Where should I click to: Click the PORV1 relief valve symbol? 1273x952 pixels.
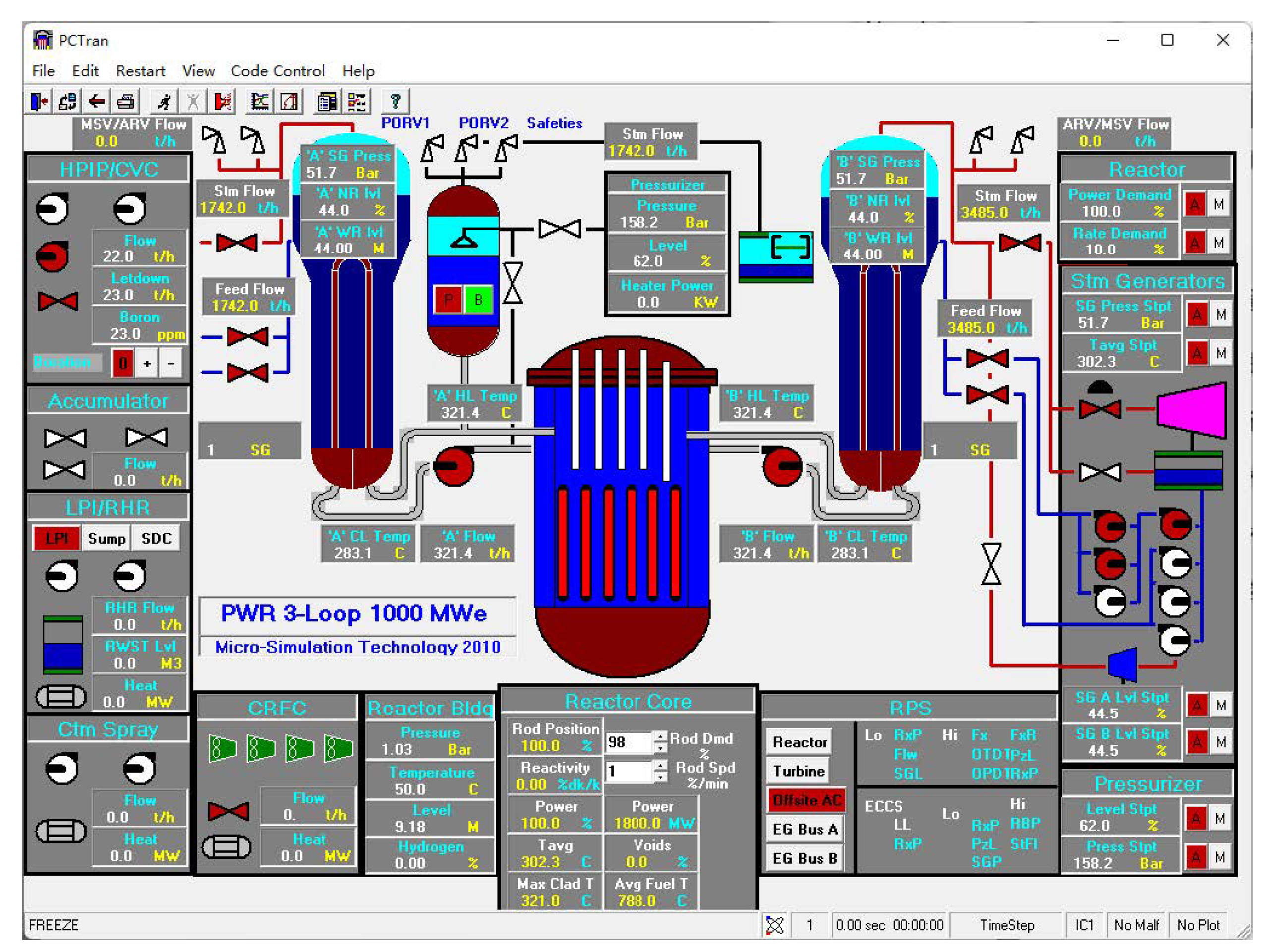coord(432,147)
